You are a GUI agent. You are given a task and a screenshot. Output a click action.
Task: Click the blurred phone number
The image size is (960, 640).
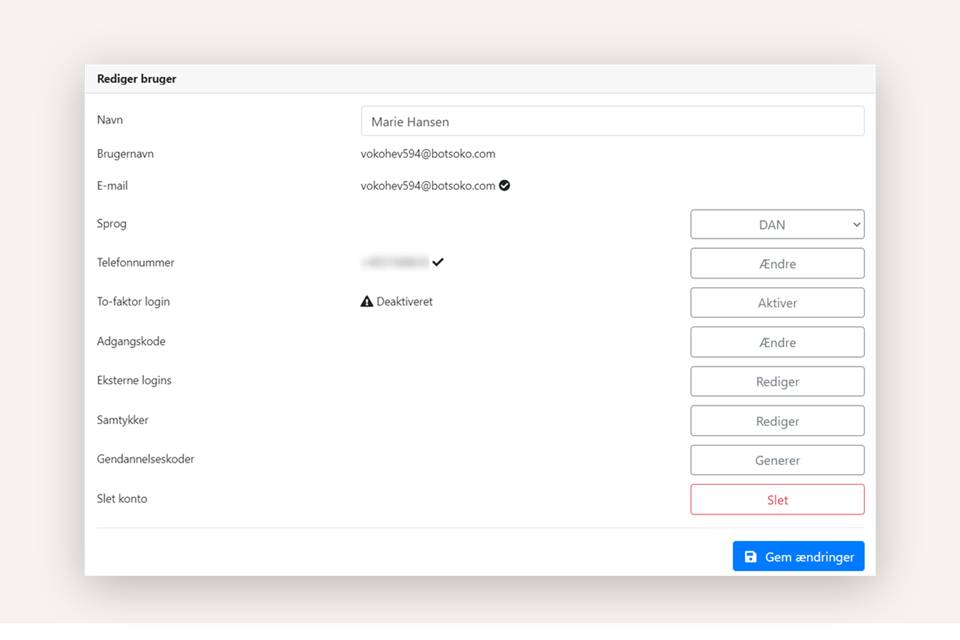click(x=395, y=262)
